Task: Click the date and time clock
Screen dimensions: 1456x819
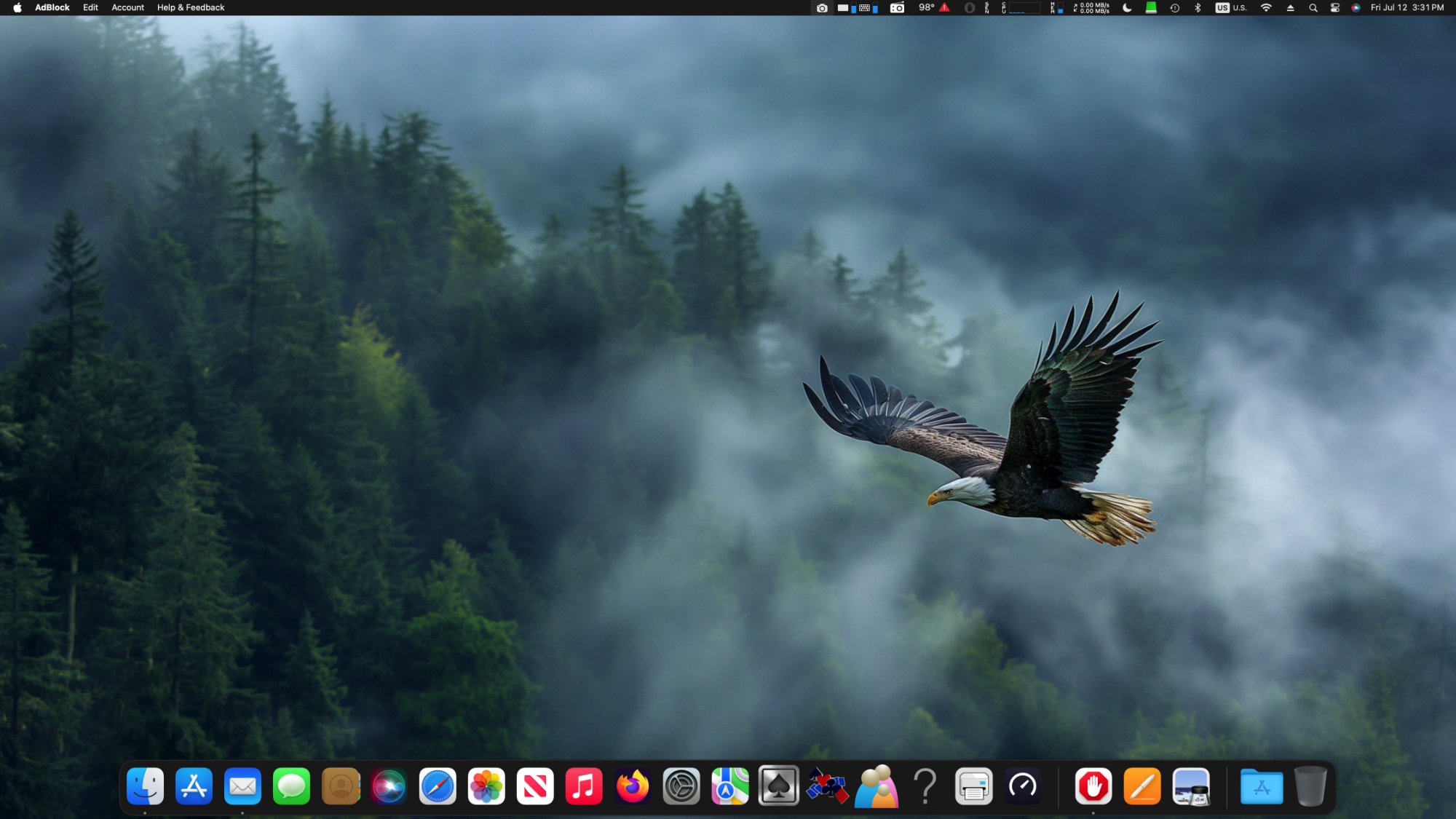Action: (x=1406, y=7)
